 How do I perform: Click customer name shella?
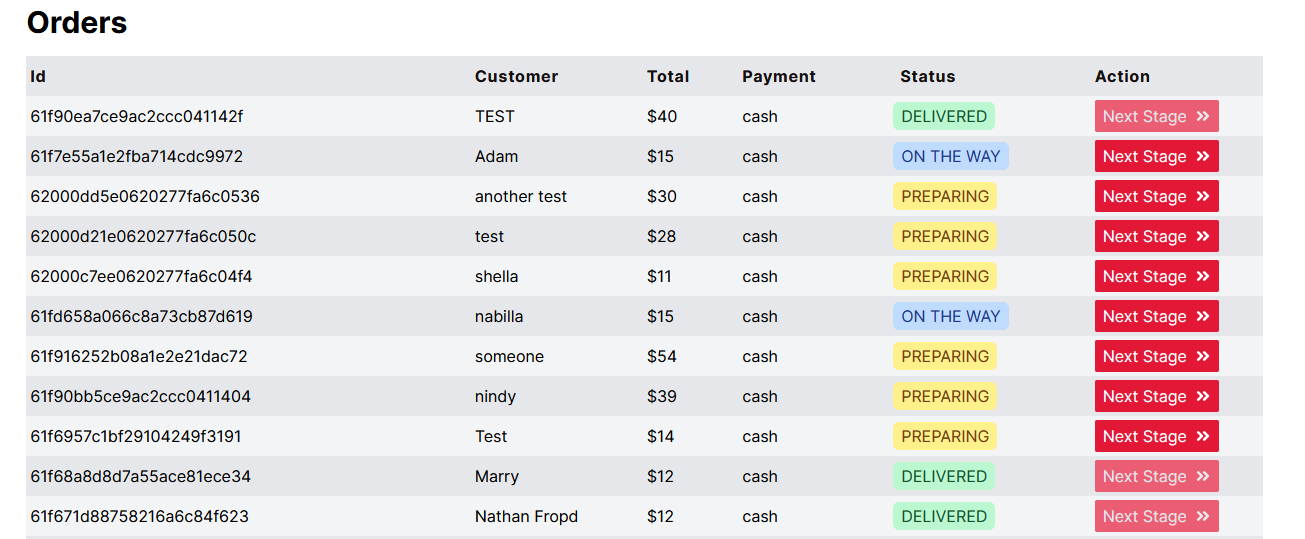pos(497,276)
